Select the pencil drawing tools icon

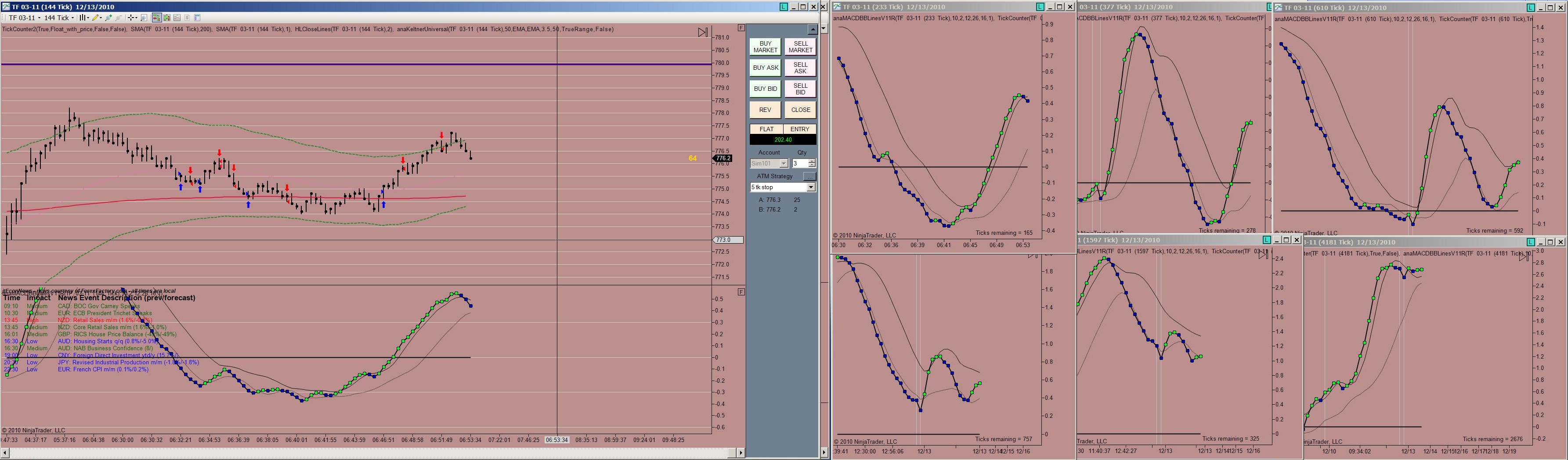[x=97, y=18]
